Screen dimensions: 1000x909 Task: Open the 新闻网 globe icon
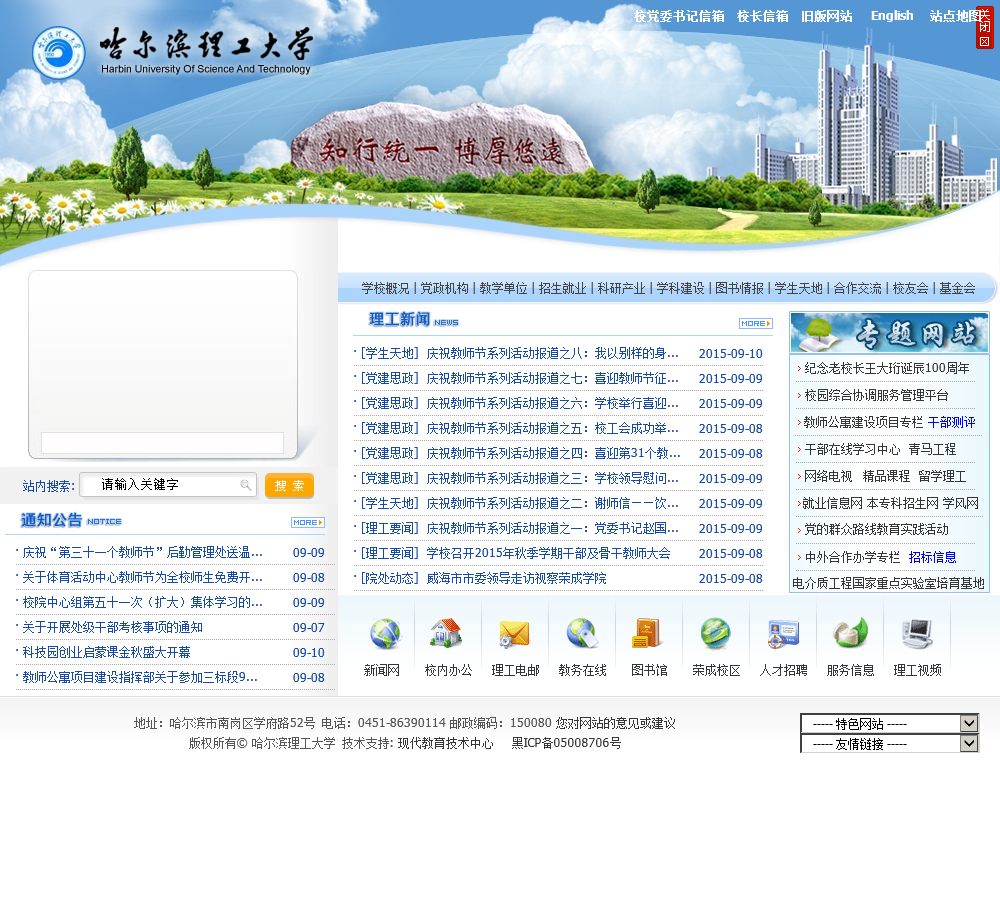click(x=385, y=633)
